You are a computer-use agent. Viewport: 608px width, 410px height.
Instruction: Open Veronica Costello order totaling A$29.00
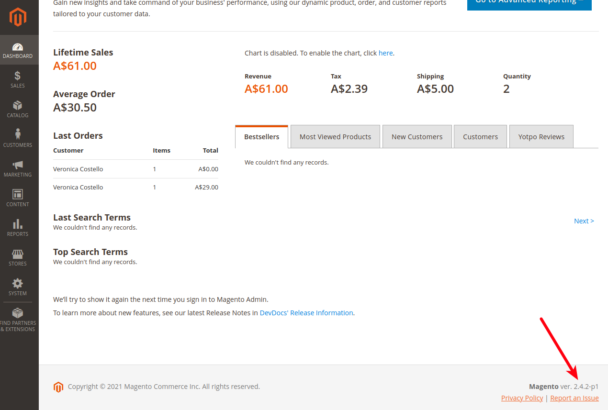pos(136,187)
